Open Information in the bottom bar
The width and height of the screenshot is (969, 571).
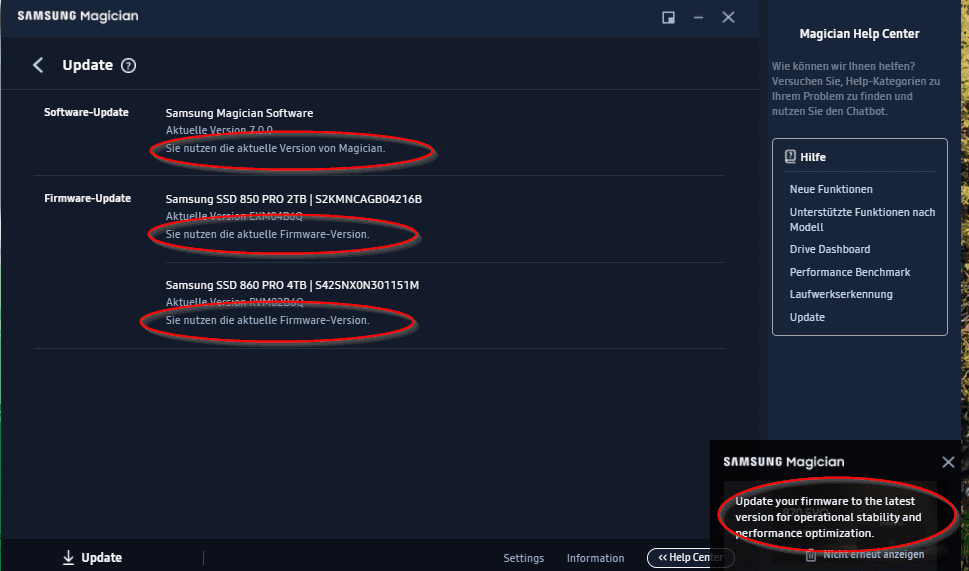click(595, 558)
